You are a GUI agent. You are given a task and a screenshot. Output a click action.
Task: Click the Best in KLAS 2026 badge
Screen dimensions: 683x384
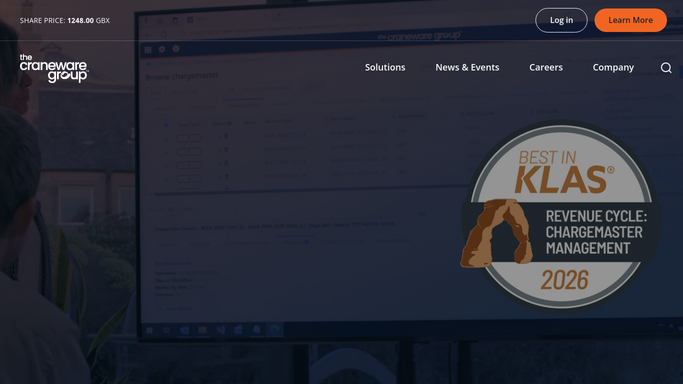tap(561, 216)
